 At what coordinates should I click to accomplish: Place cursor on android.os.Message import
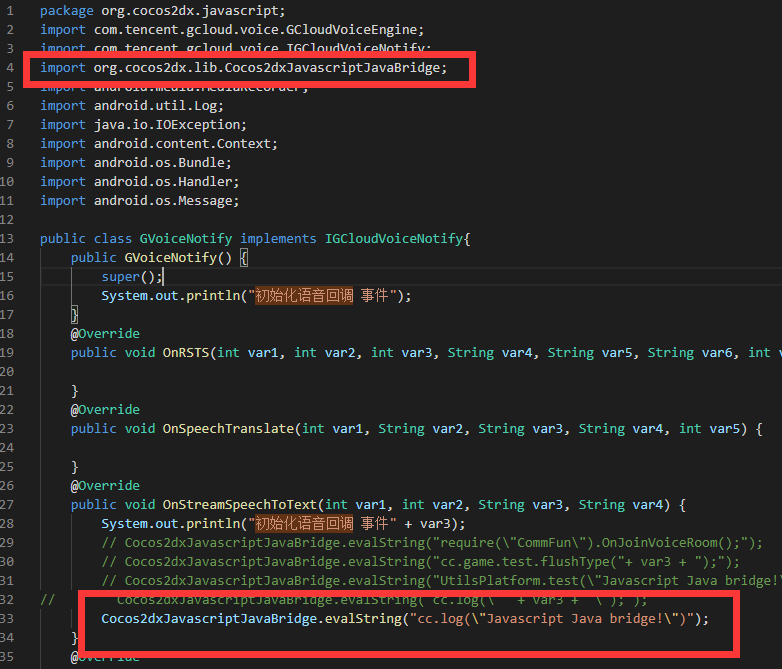pyautogui.click(x=140, y=201)
